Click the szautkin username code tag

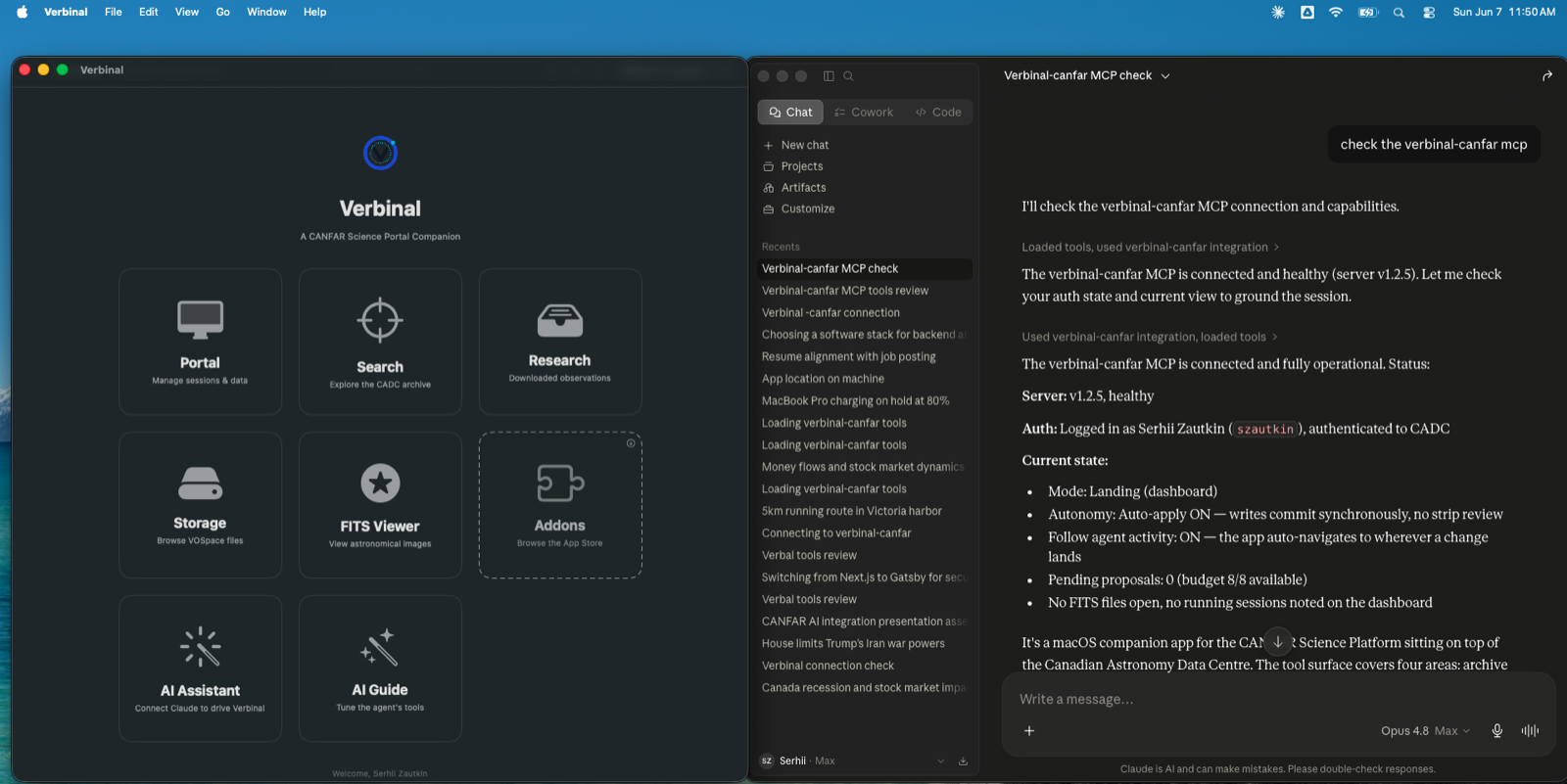click(1265, 429)
